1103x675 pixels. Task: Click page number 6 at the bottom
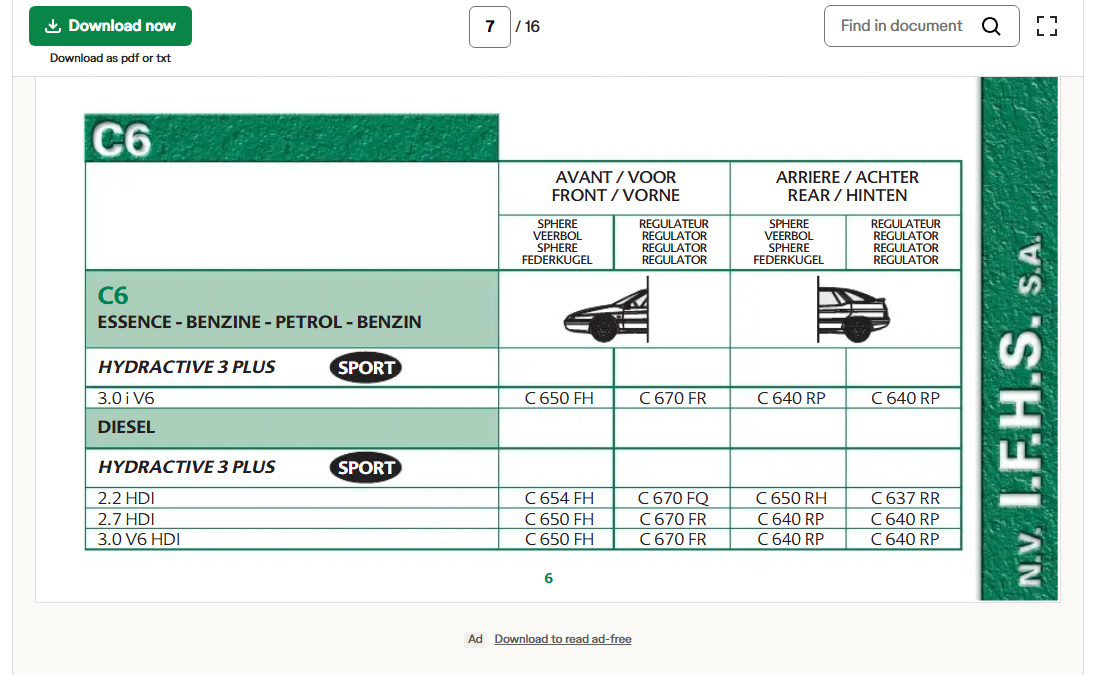549,578
